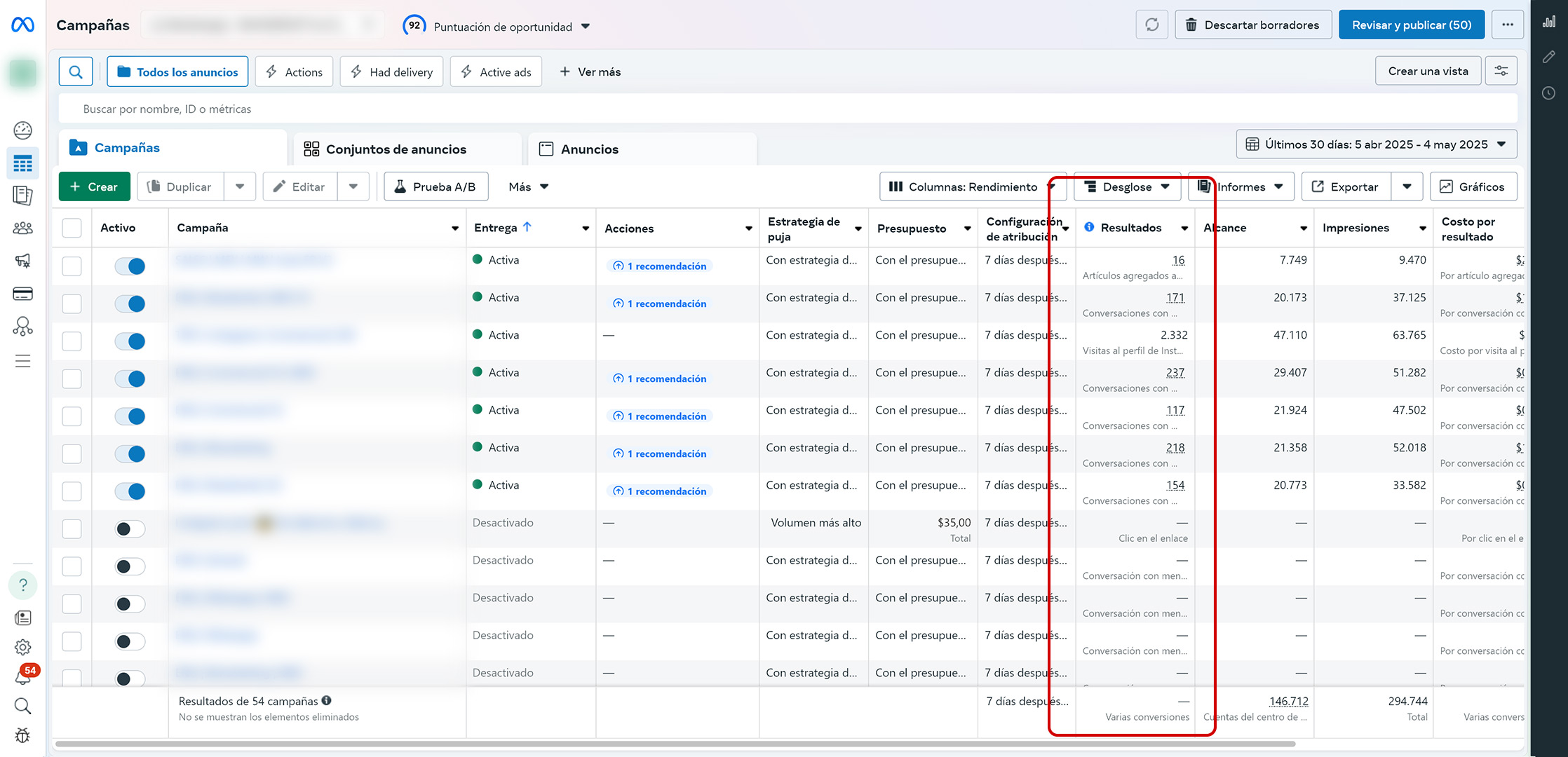Switch to the Campañas tab
The height and width of the screenshot is (757, 1568).
pyautogui.click(x=173, y=148)
